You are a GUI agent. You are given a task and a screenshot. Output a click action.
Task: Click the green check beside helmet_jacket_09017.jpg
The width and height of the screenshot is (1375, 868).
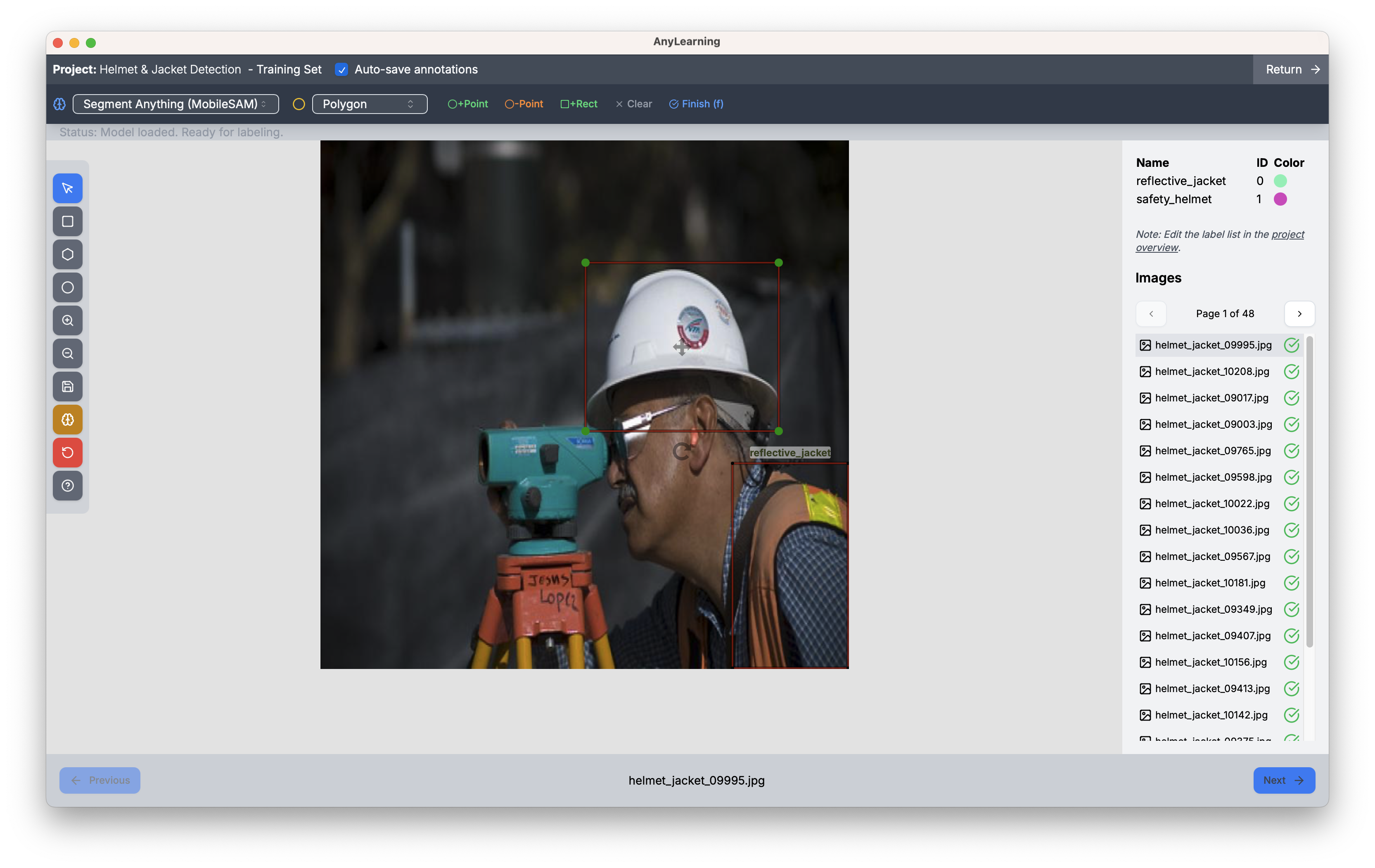1291,398
